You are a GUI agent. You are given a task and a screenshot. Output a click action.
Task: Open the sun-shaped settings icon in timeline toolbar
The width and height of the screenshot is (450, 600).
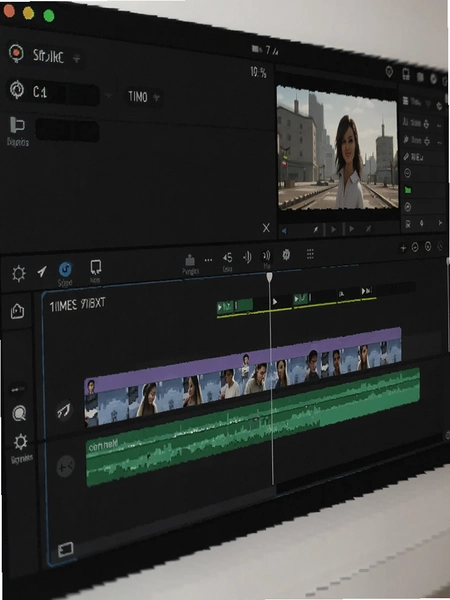tap(19, 273)
